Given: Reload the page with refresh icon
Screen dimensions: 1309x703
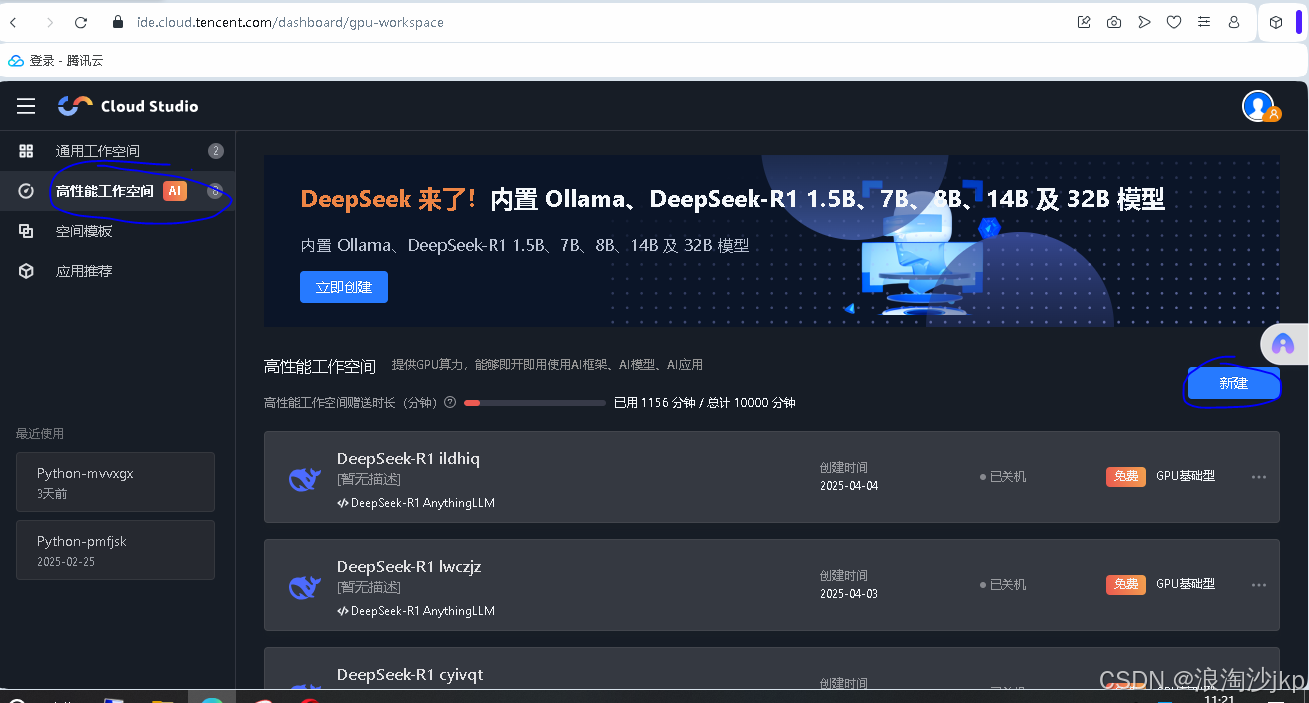Looking at the screenshot, I should (82, 22).
